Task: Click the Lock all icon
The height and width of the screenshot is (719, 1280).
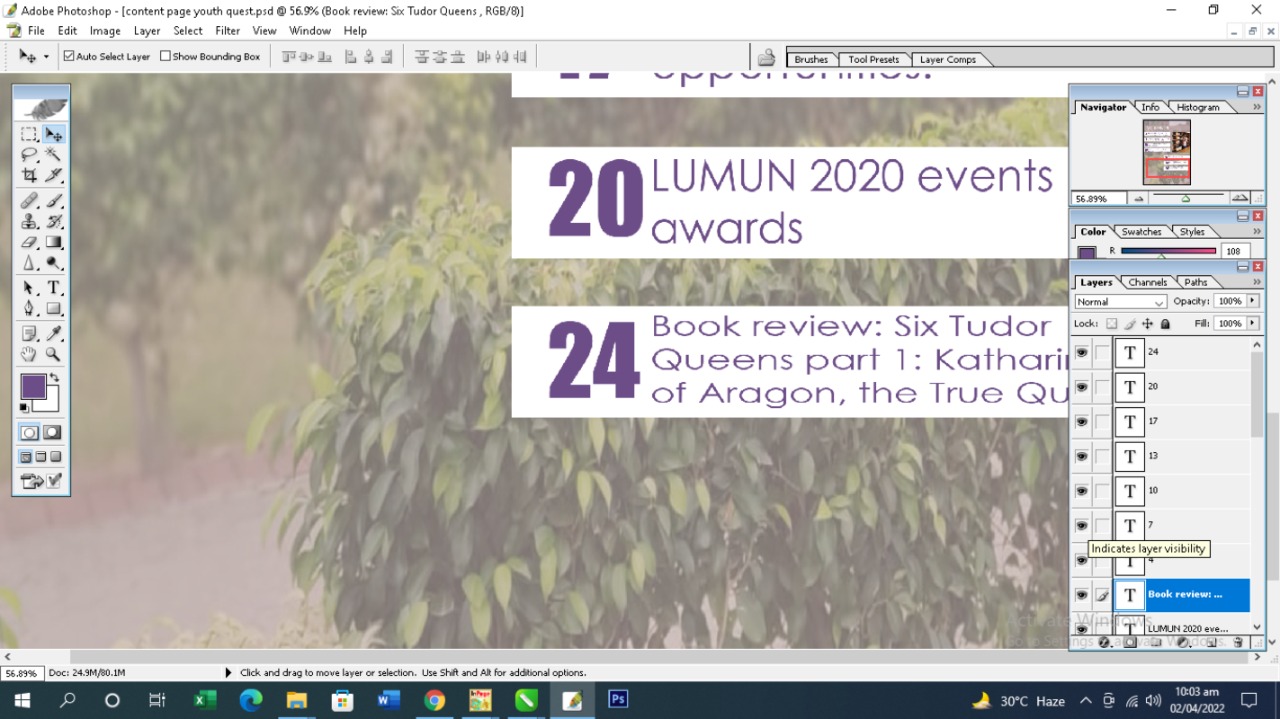Action: [x=1165, y=324]
